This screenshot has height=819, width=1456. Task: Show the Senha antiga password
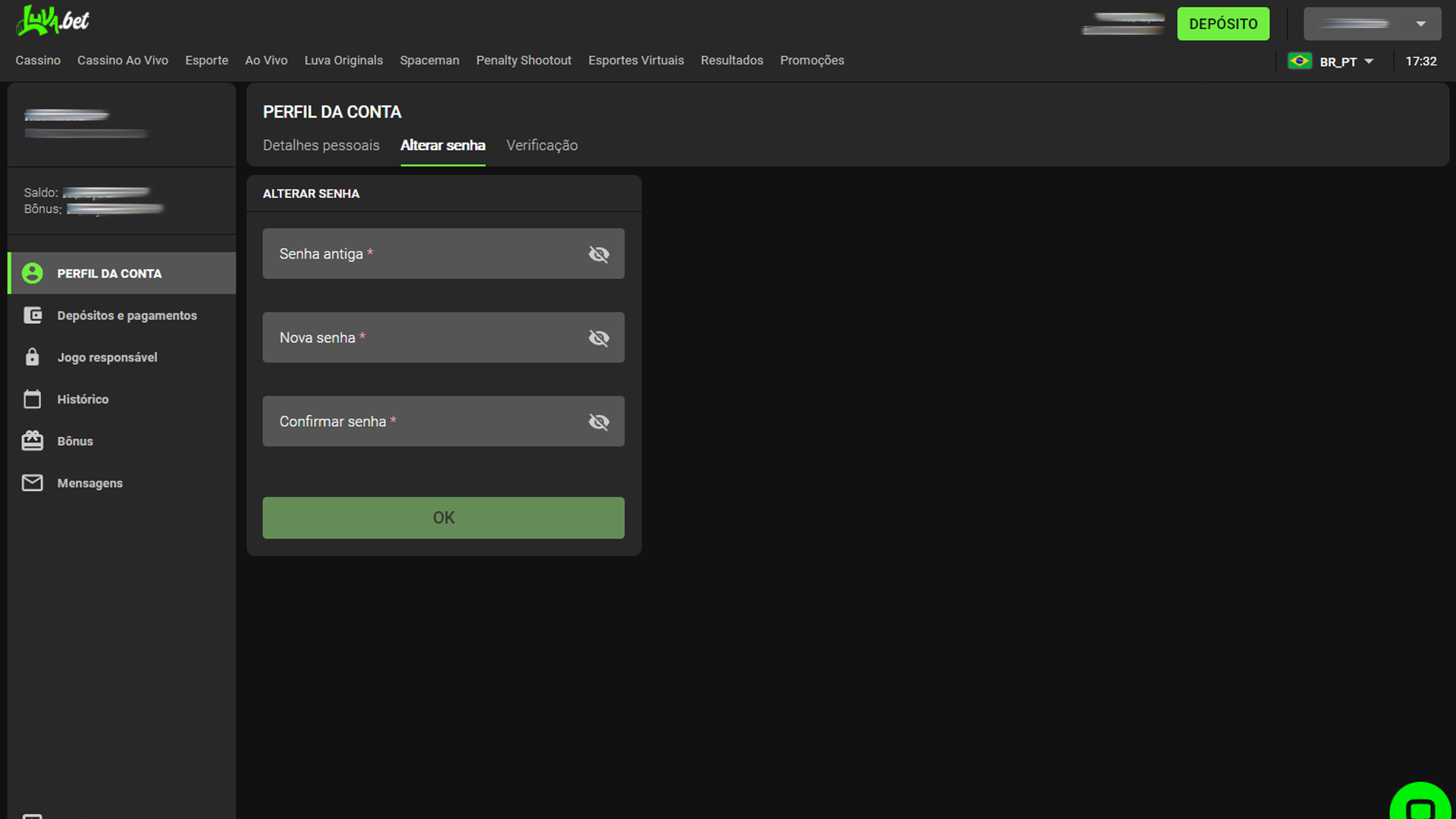(x=599, y=254)
